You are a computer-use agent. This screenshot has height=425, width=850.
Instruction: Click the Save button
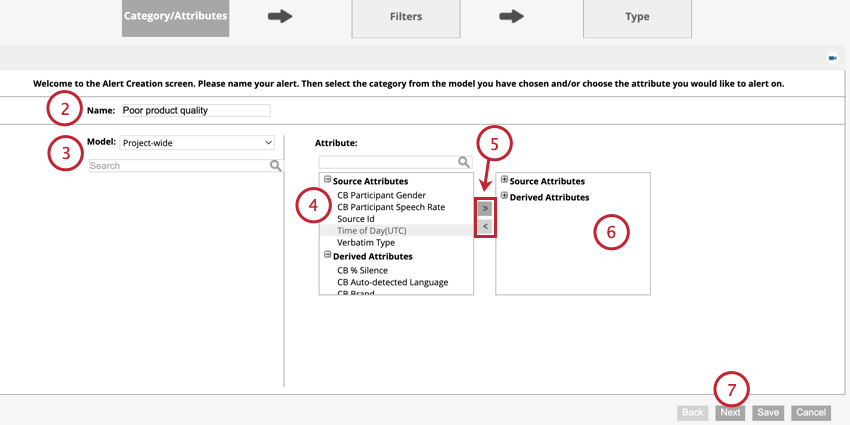point(768,413)
